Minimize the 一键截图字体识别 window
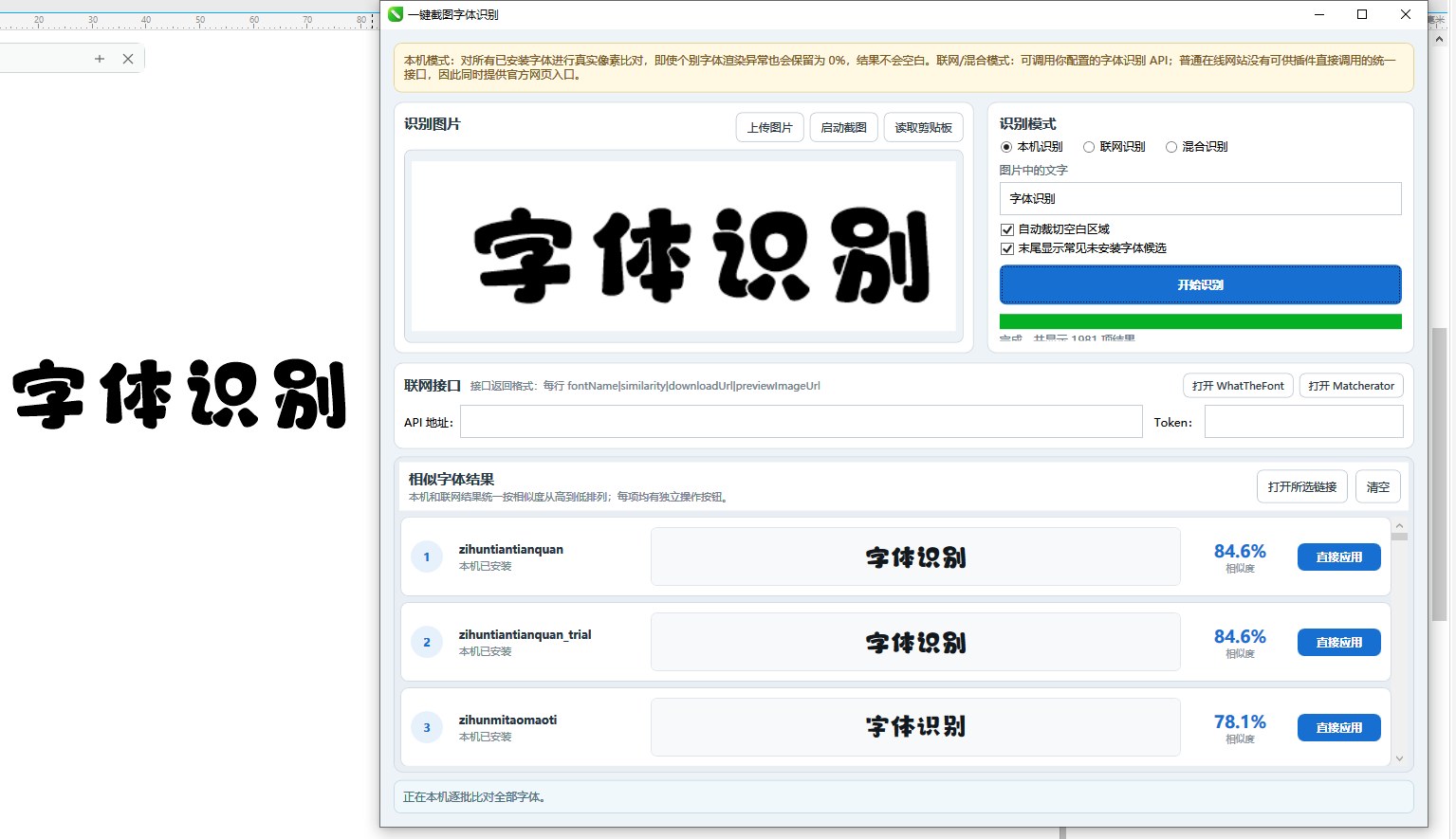The width and height of the screenshot is (1456, 839). coord(1319,14)
